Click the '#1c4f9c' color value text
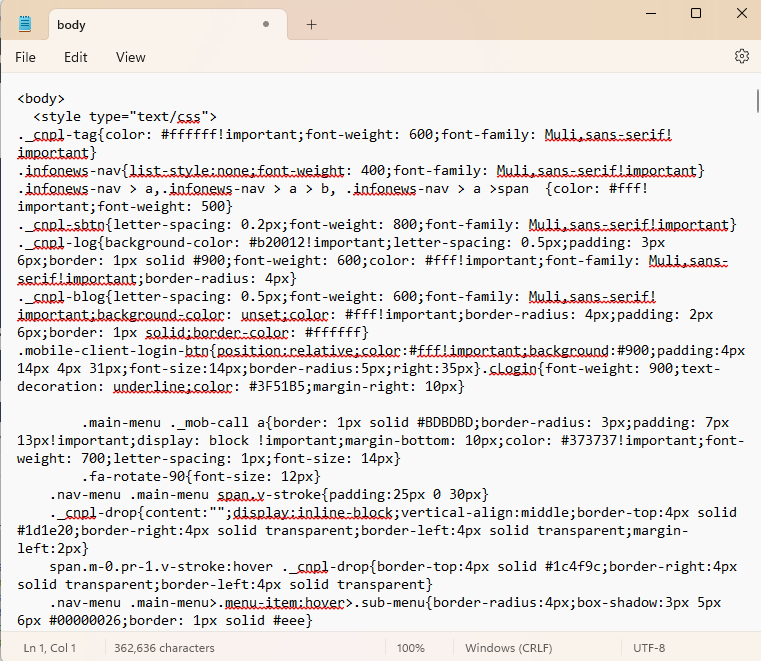This screenshot has width=761, height=661. [x=573, y=566]
